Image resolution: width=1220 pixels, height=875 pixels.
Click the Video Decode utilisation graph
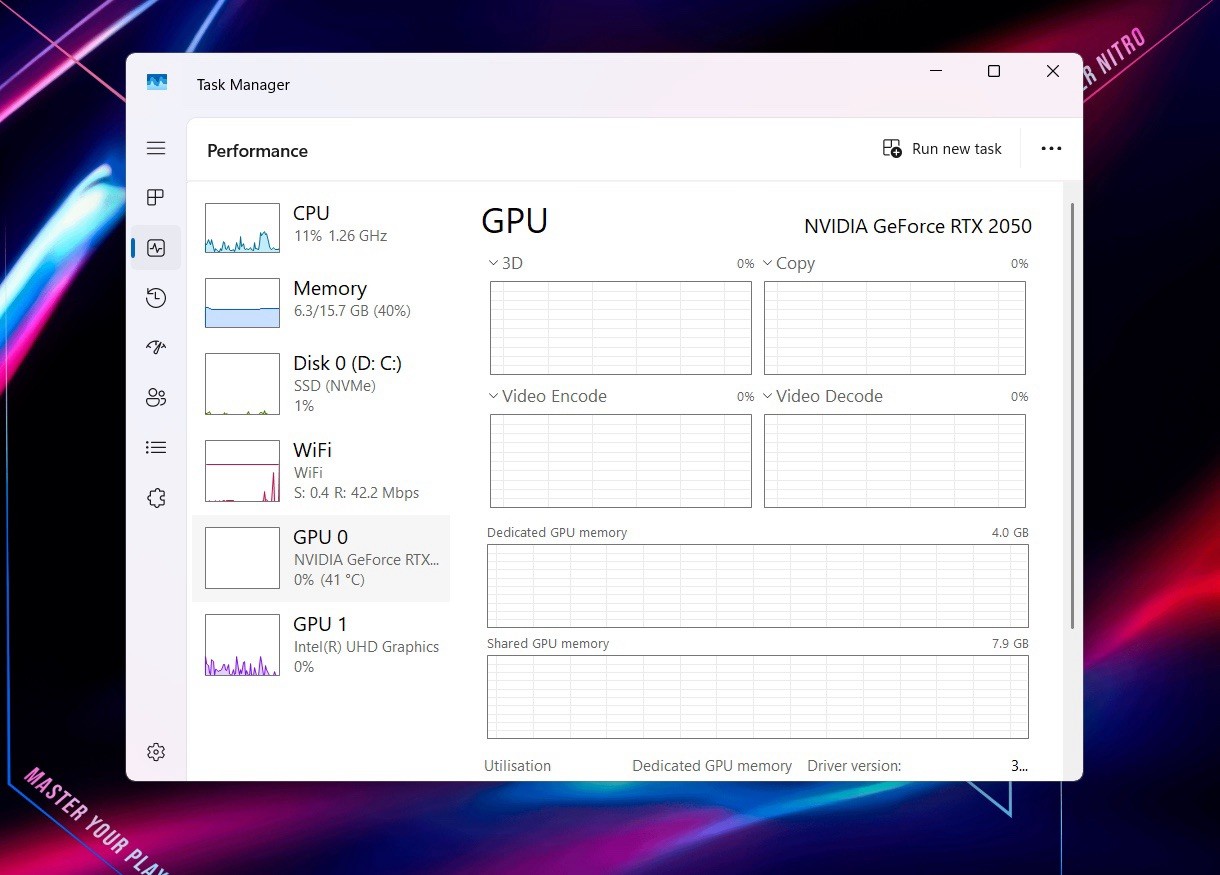(895, 461)
